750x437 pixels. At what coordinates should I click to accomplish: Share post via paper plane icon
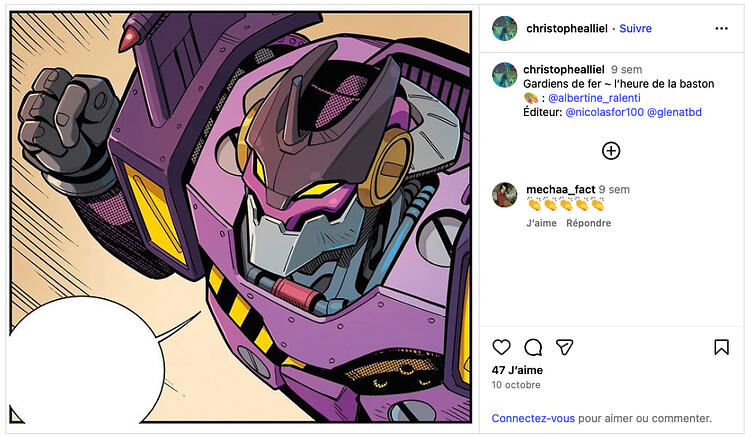click(564, 347)
